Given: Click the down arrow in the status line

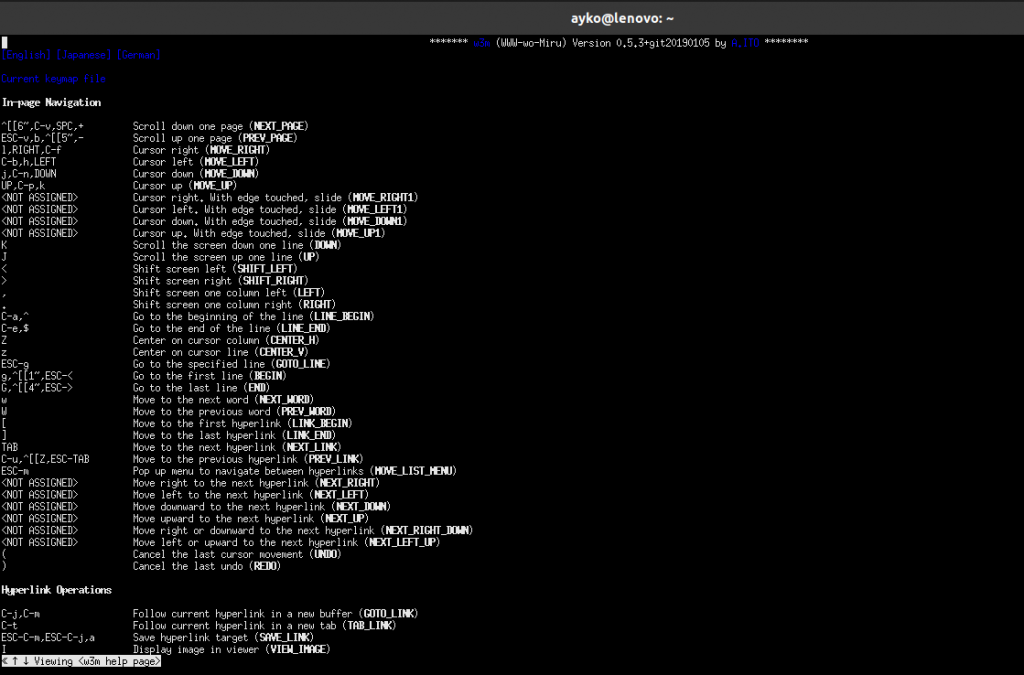Looking at the screenshot, I should point(28,661).
